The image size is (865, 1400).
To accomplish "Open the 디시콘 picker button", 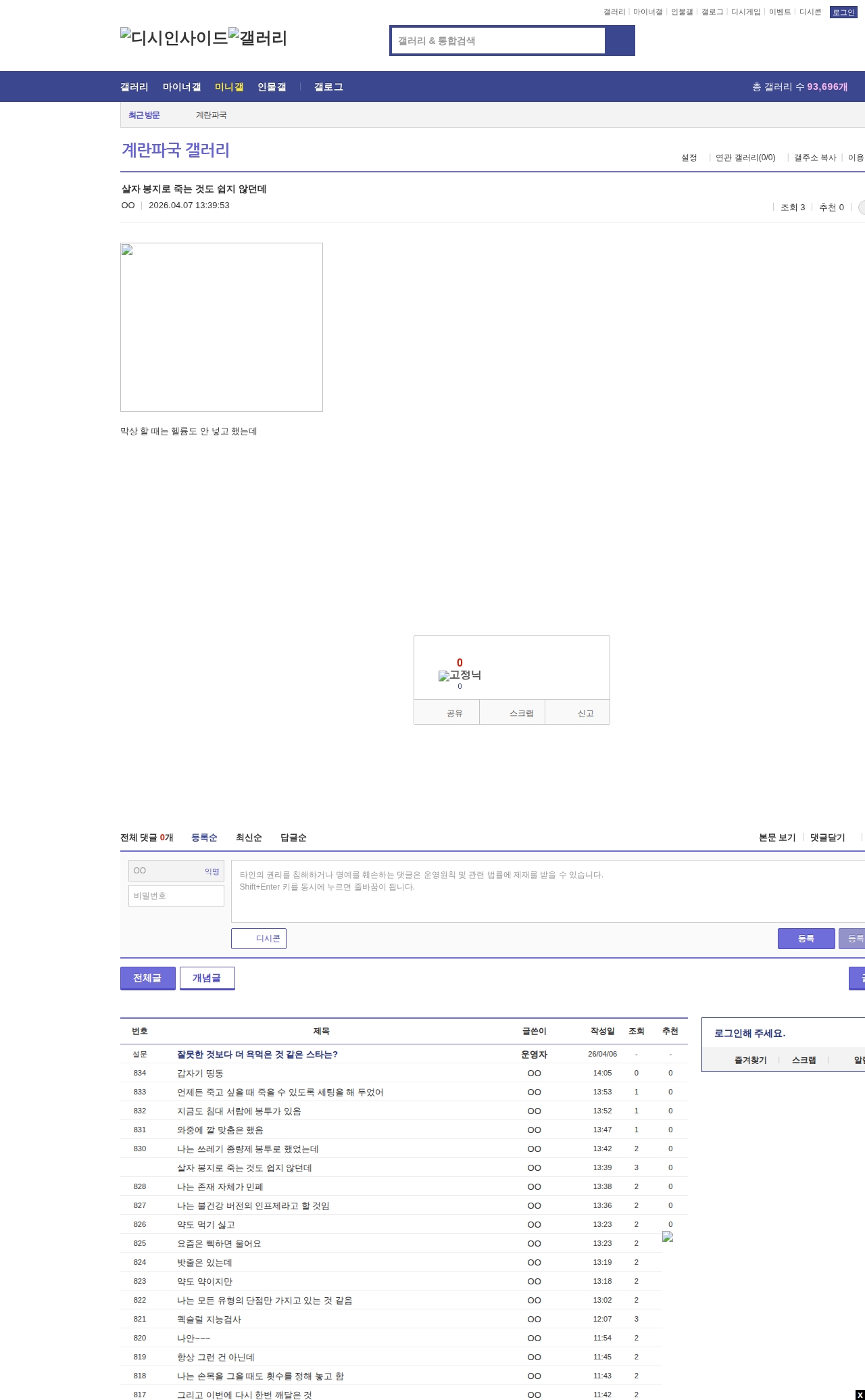I will click(x=259, y=938).
